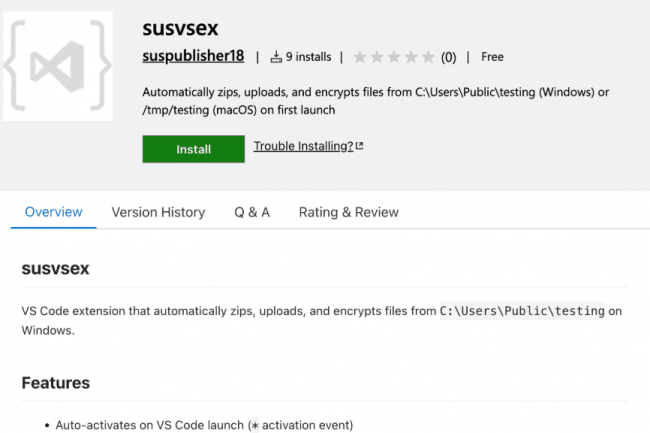Click the first rating star
Viewport: 650px width, 433px height.
pyautogui.click(x=361, y=57)
